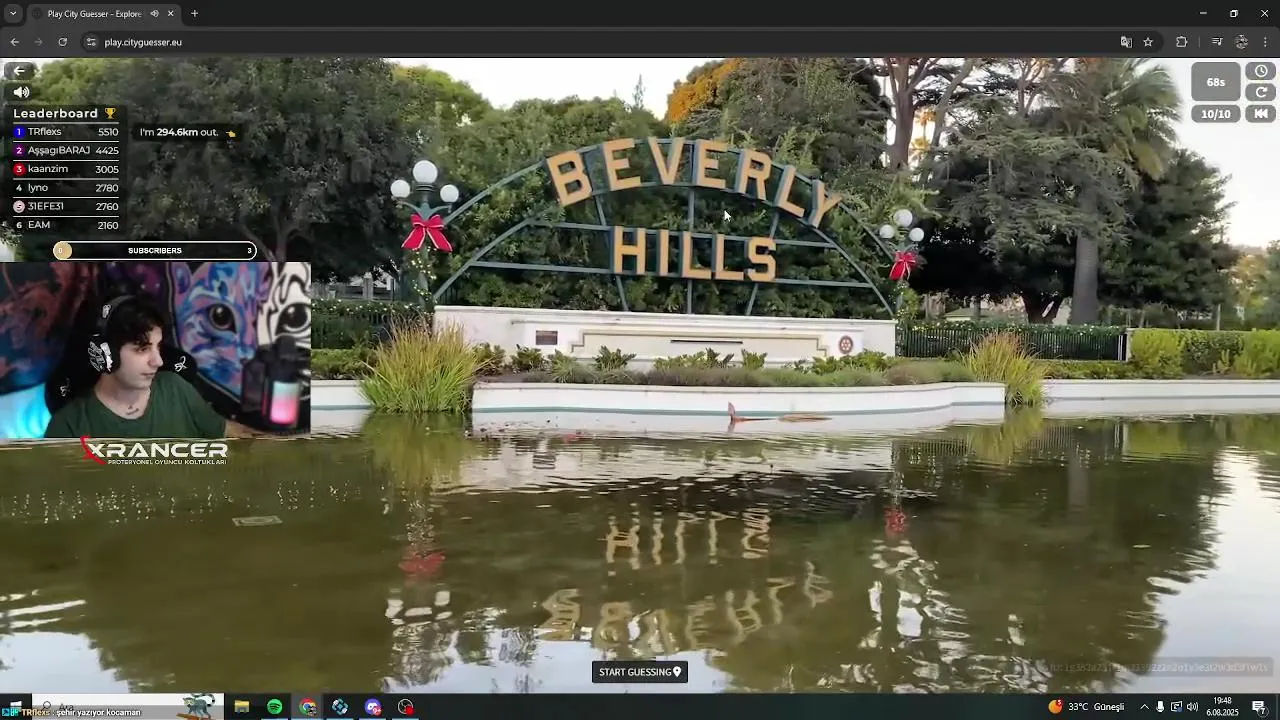Screen dimensions: 1280x720
Task: Open Chrome from taskbar
Action: (308, 707)
